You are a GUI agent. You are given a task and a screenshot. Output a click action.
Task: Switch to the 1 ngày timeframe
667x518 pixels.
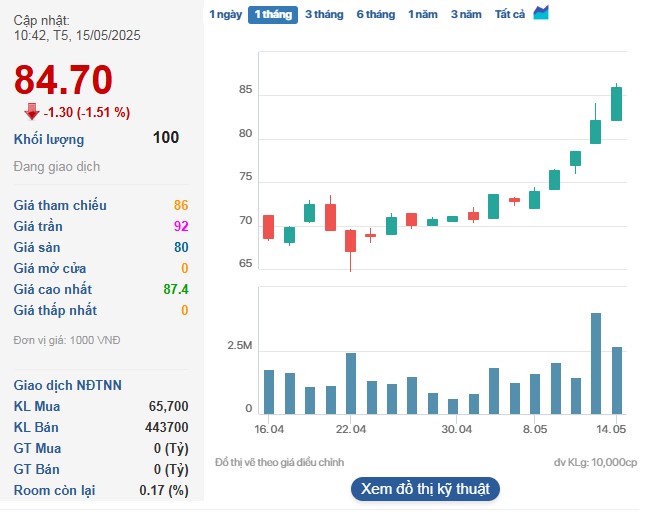click(224, 14)
